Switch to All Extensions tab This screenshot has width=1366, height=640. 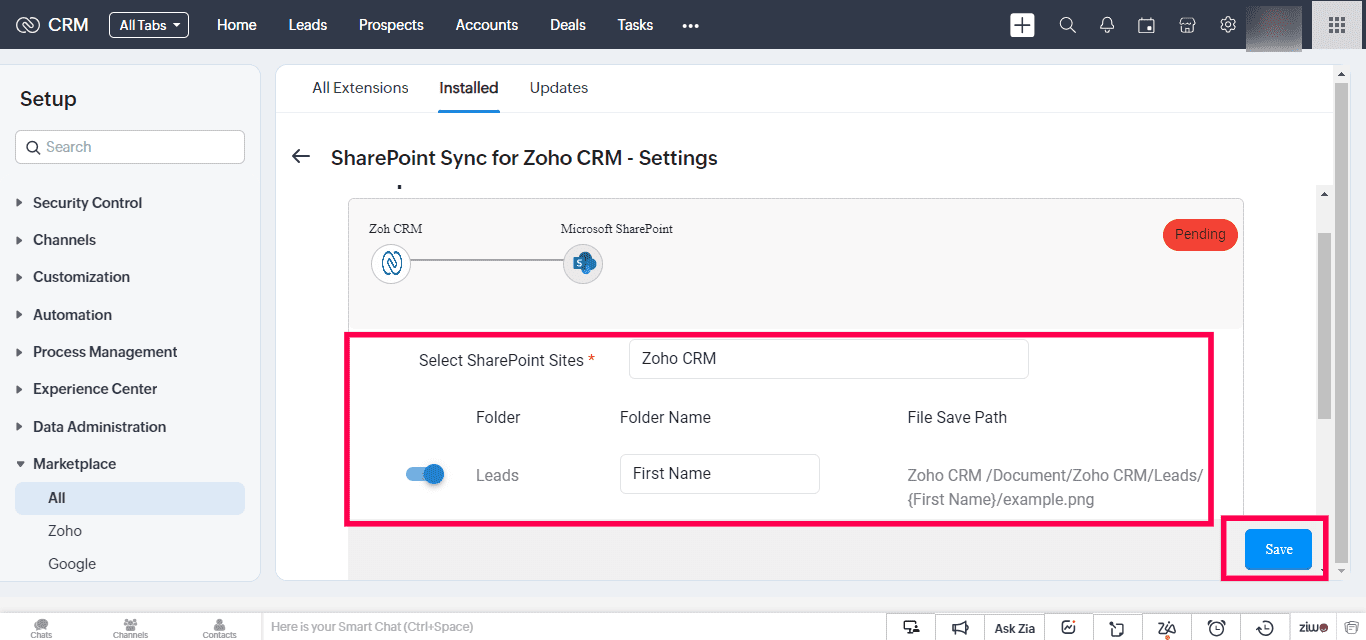[360, 88]
